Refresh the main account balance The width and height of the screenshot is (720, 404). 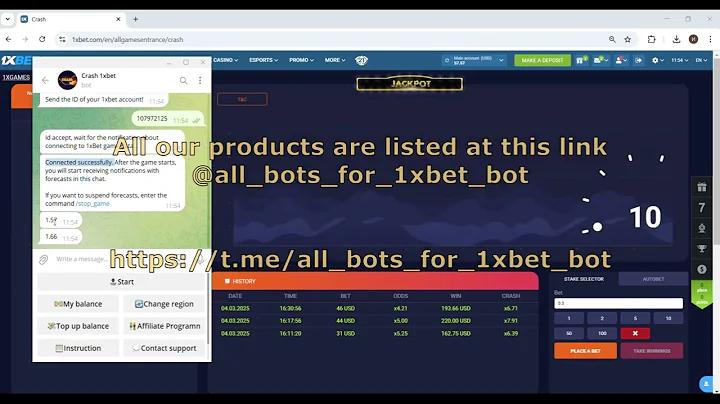coord(447,60)
